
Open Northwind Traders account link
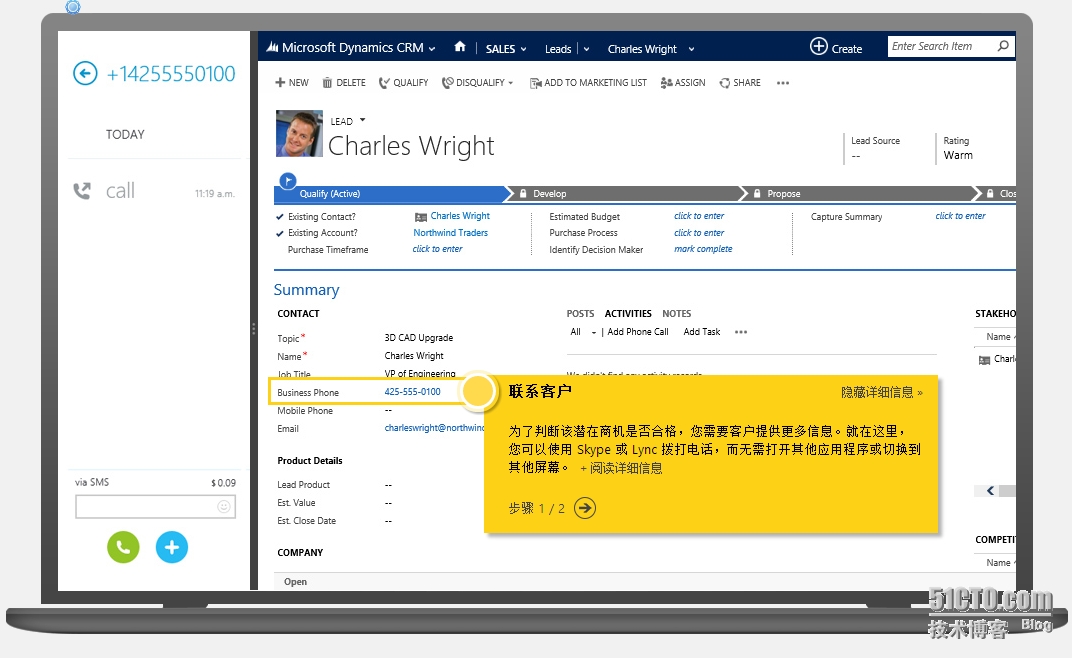(x=451, y=233)
